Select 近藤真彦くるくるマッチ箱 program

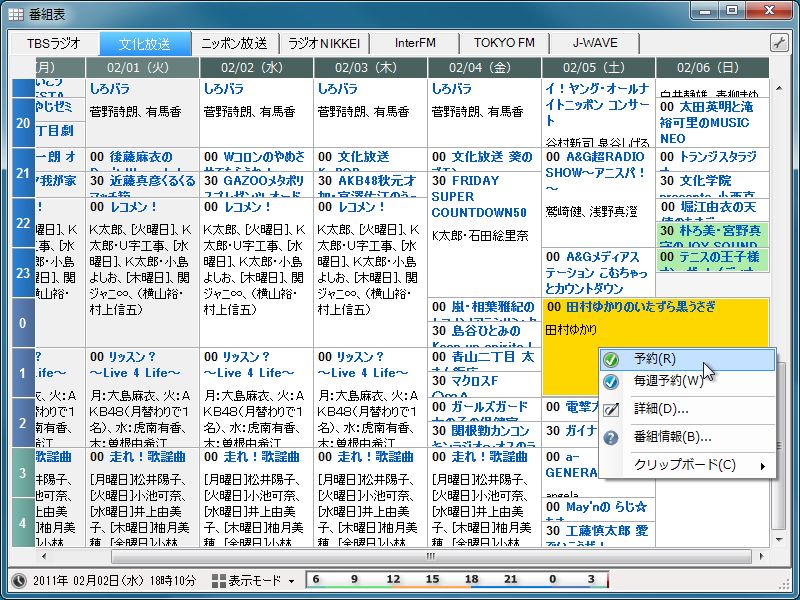(142, 185)
